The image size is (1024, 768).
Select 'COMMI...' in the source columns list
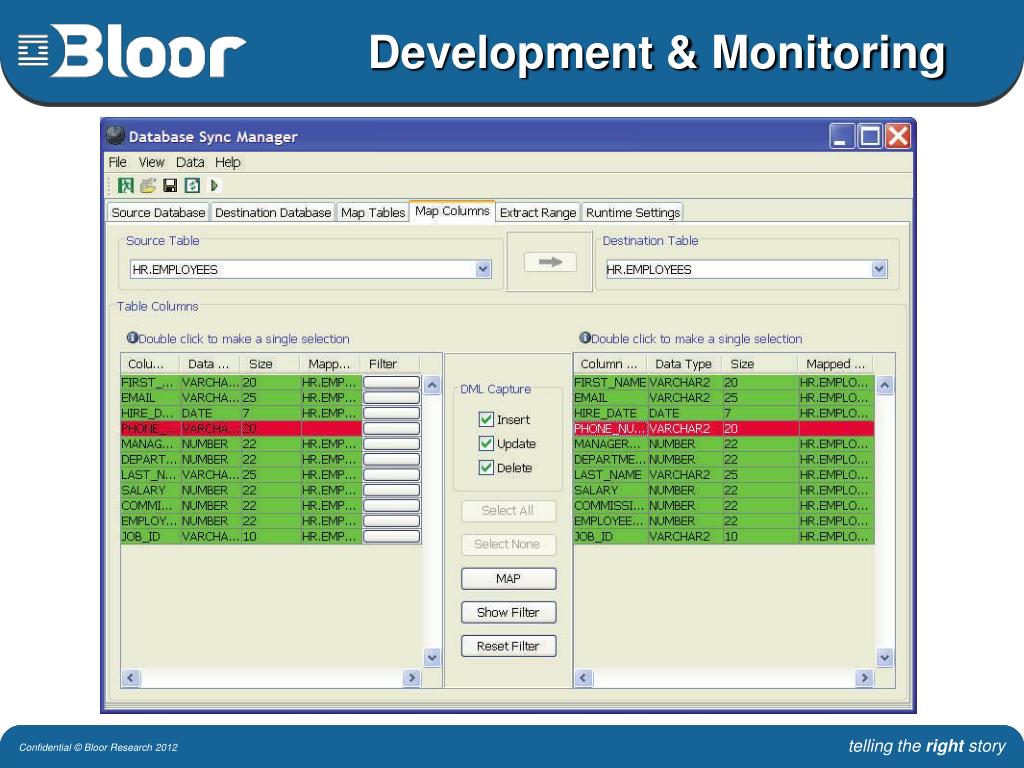pos(151,505)
